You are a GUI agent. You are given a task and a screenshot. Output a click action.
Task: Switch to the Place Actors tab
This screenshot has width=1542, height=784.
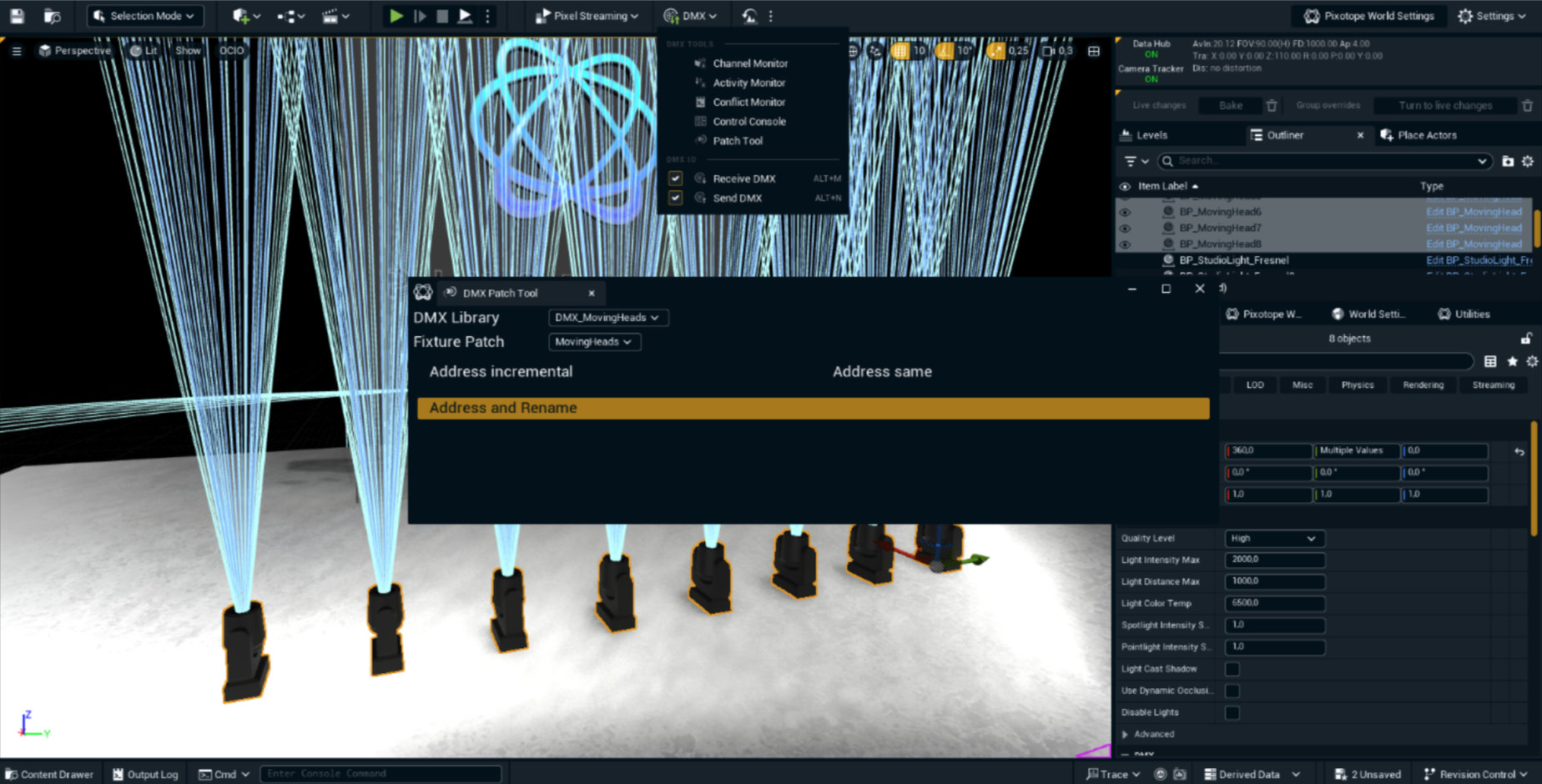point(1419,135)
